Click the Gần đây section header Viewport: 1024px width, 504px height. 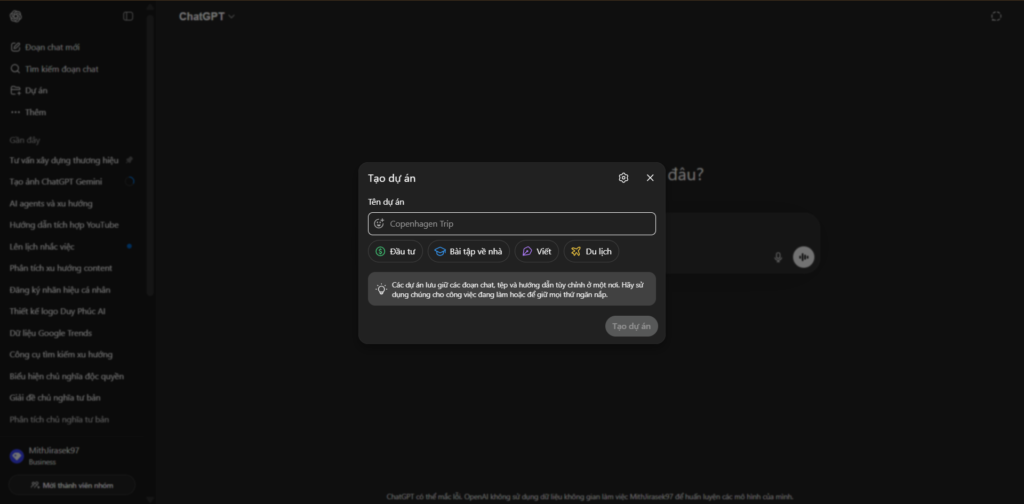pos(25,140)
